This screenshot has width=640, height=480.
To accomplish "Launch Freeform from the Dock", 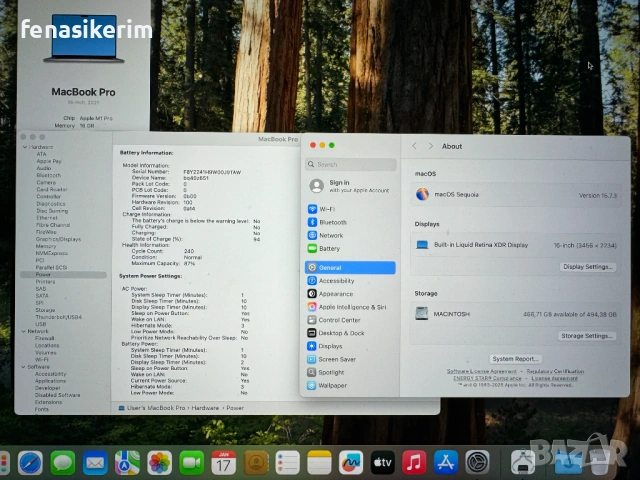I will coord(351,463).
